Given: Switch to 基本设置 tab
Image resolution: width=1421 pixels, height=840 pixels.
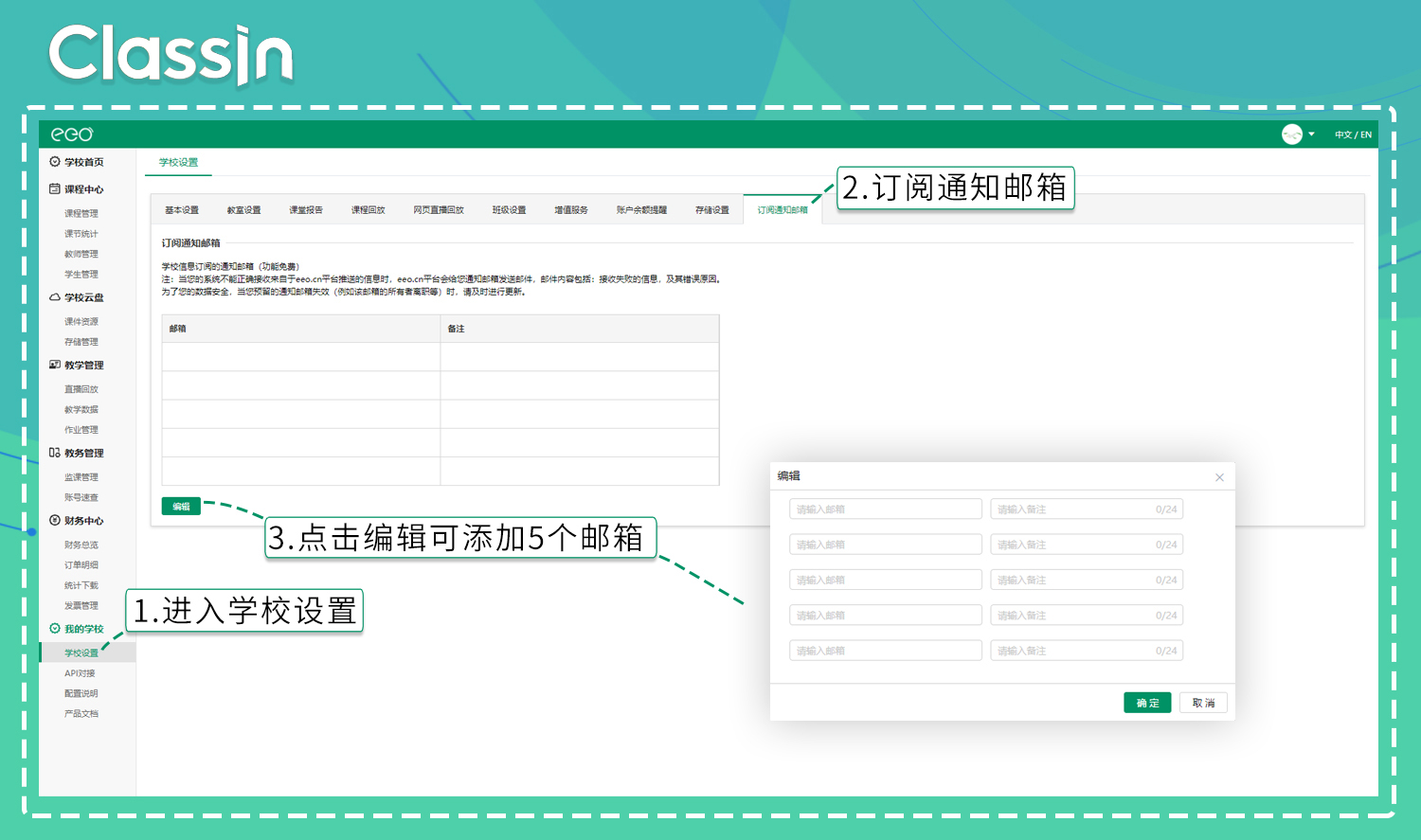Looking at the screenshot, I should click(182, 210).
